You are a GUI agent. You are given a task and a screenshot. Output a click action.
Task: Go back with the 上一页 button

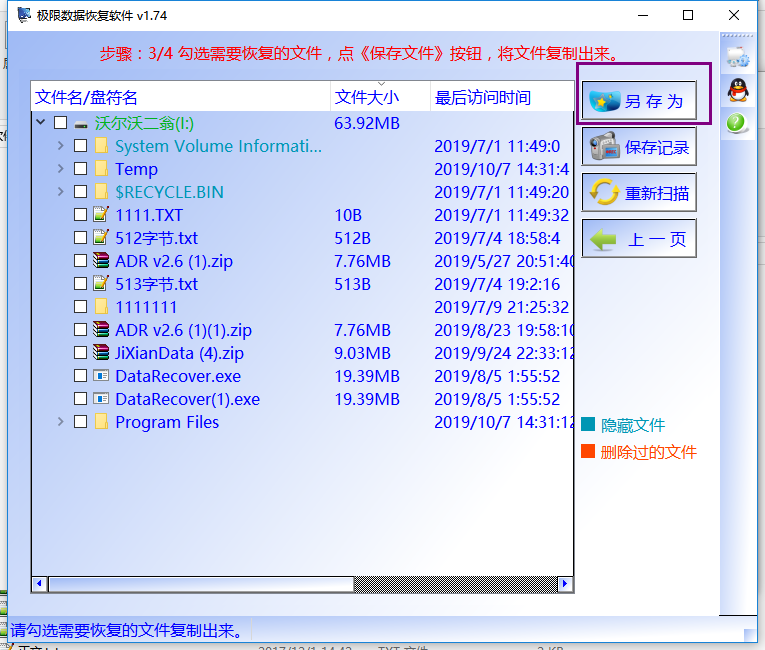point(639,239)
